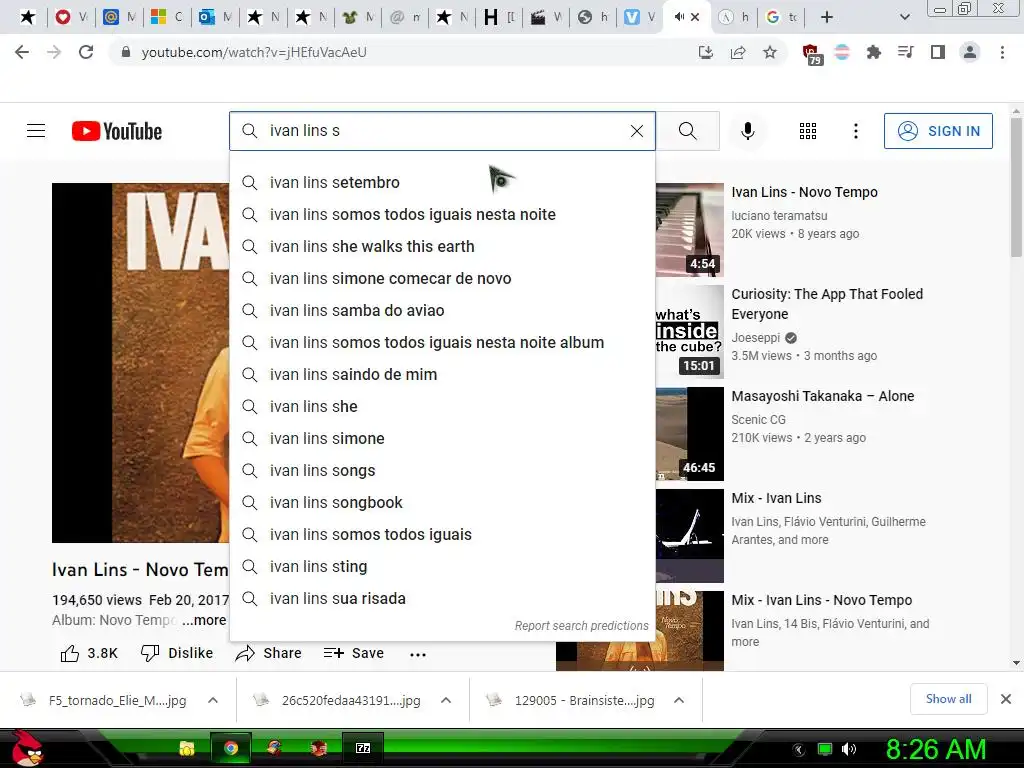Open the media control queue icon
The width and height of the screenshot is (1024, 768).
point(905,52)
